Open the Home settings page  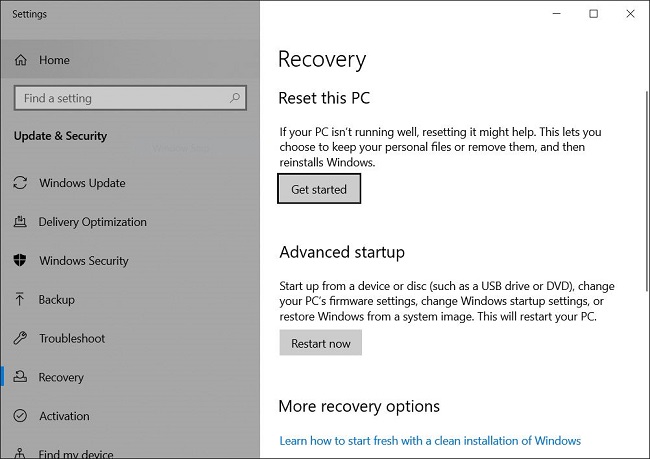130,60
